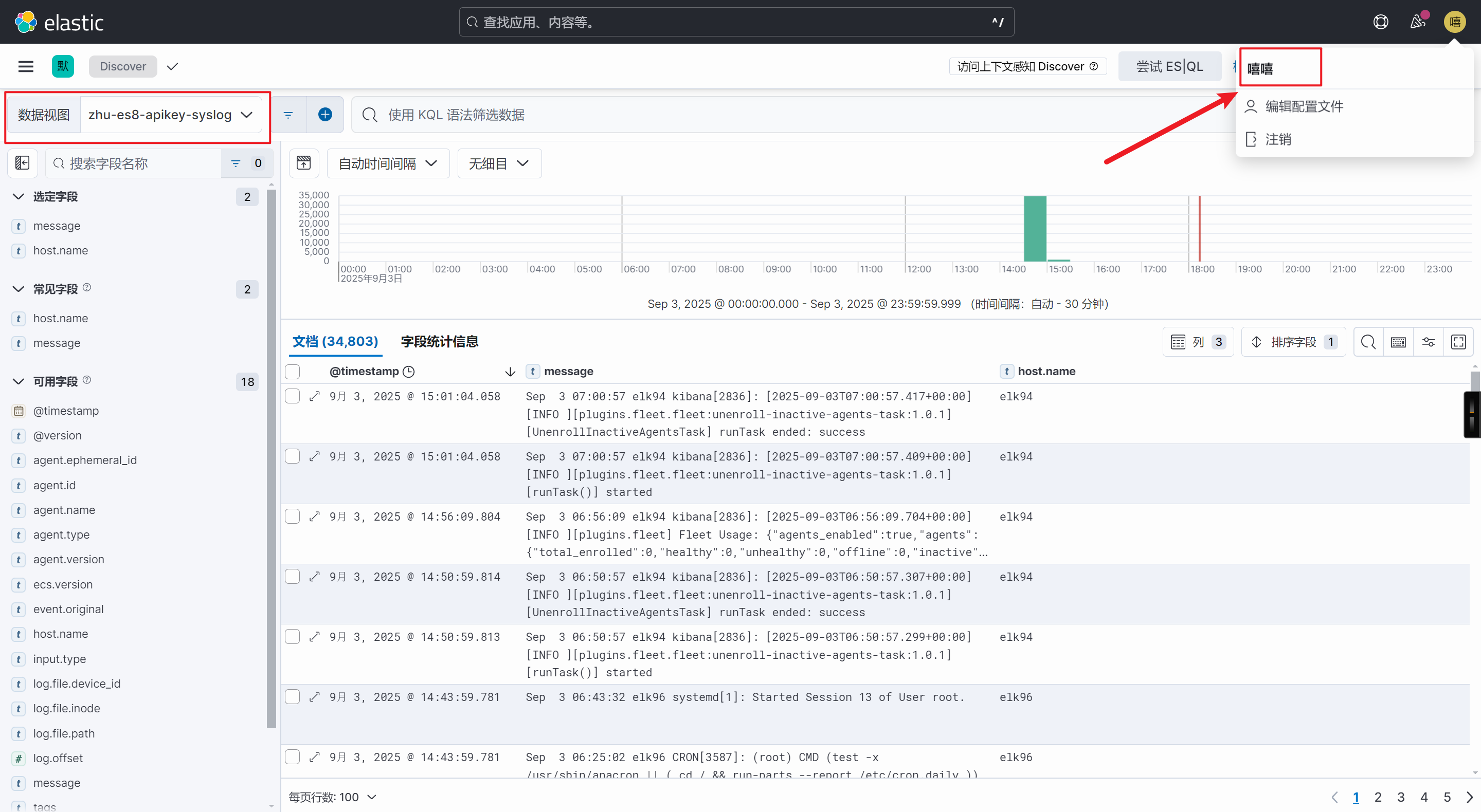
Task: Open the filter options icon by query bar
Action: coord(288,115)
